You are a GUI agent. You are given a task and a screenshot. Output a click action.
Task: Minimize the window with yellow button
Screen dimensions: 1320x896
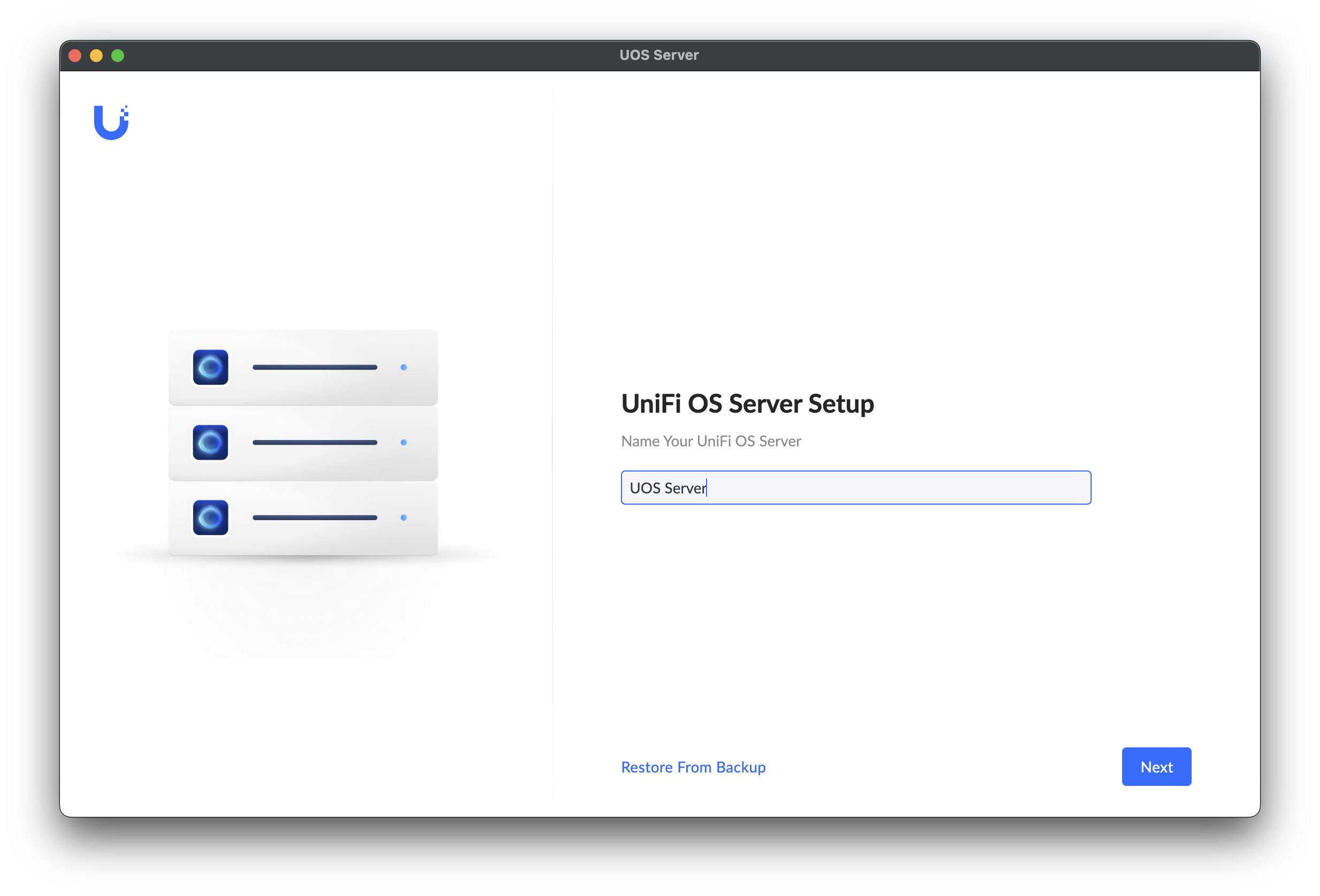(x=97, y=56)
